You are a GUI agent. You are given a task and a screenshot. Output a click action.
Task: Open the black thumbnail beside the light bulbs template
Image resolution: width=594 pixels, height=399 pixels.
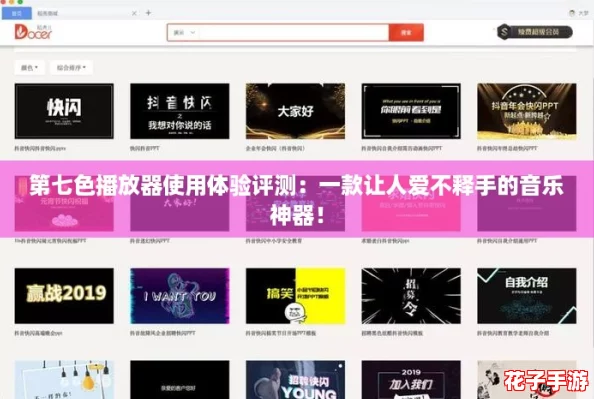click(180, 380)
